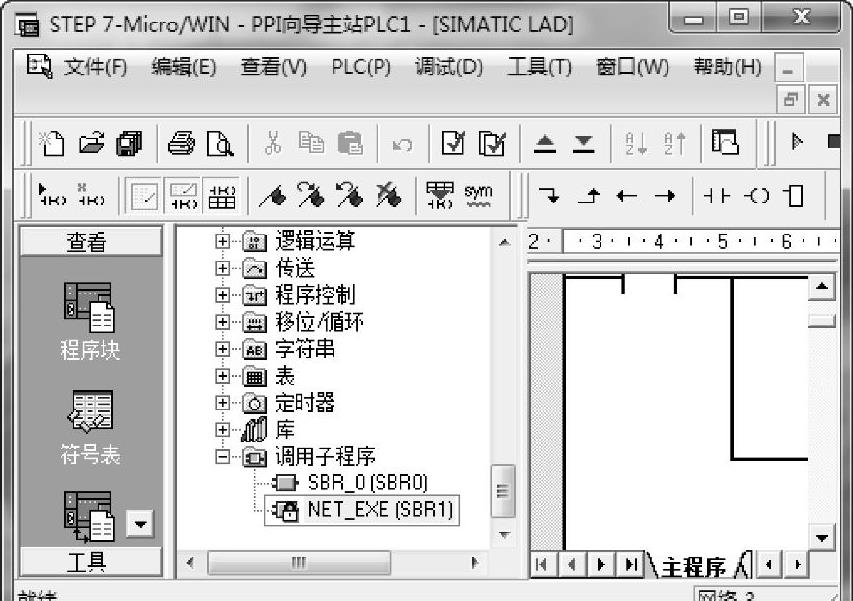Open the 工具(T) menu
Image resolution: width=853 pixels, height=601 pixels.
tap(539, 67)
